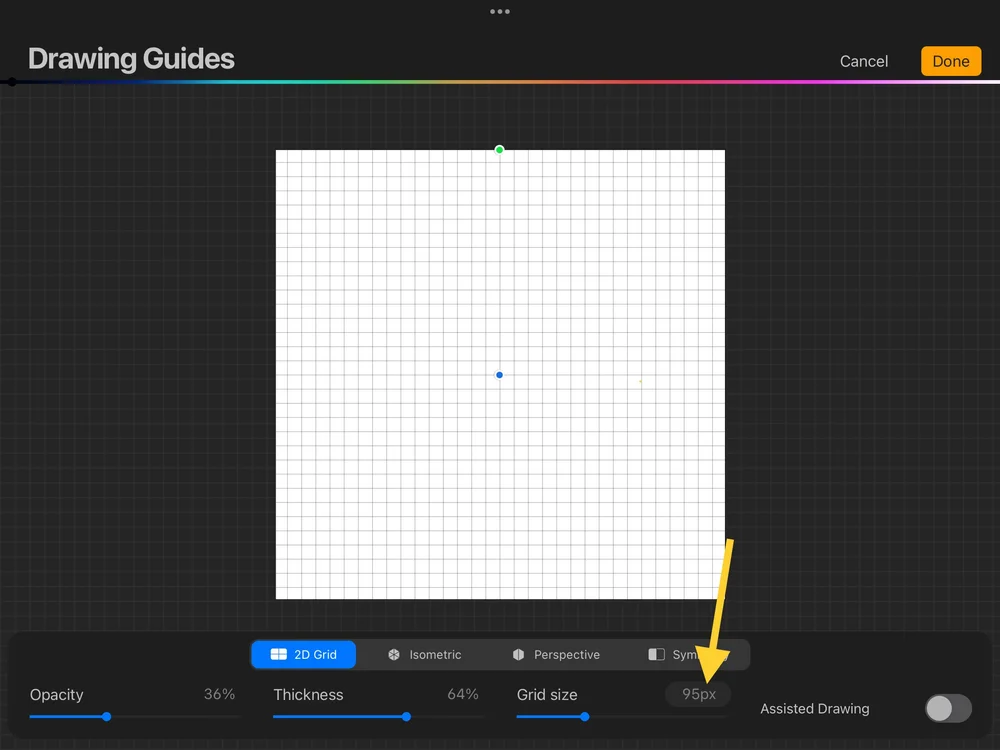Tap the blue guide origin node on canvas
Screen dimensions: 1000x750
tap(499, 374)
